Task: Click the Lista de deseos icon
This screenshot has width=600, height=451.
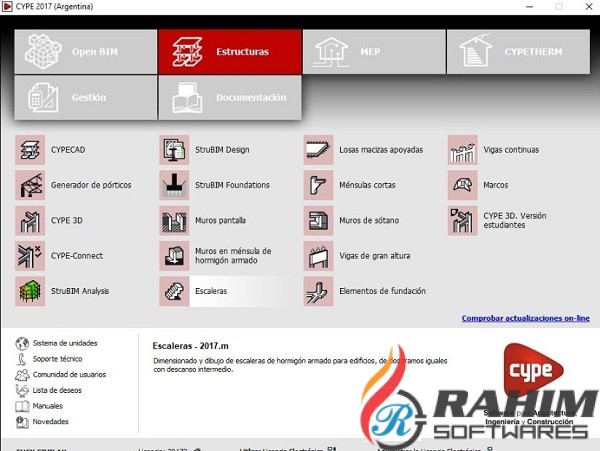Action: [22, 390]
